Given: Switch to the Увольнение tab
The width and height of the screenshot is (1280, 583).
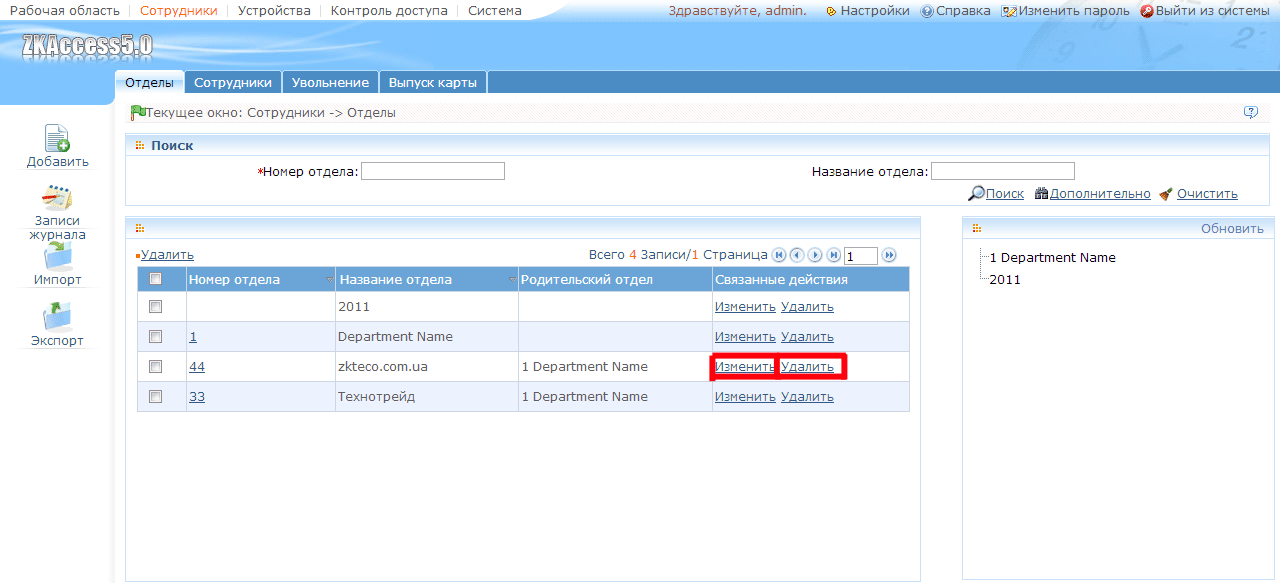Looking at the screenshot, I should pyautogui.click(x=330, y=83).
